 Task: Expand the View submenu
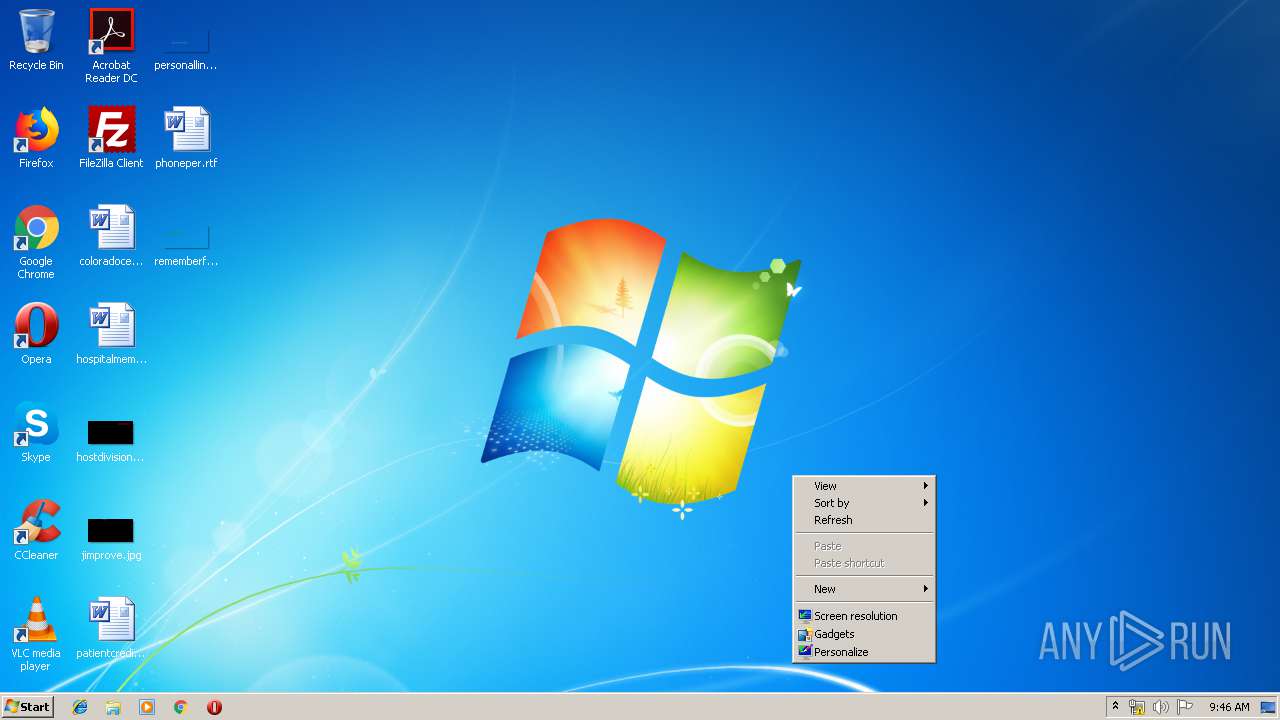click(x=864, y=486)
